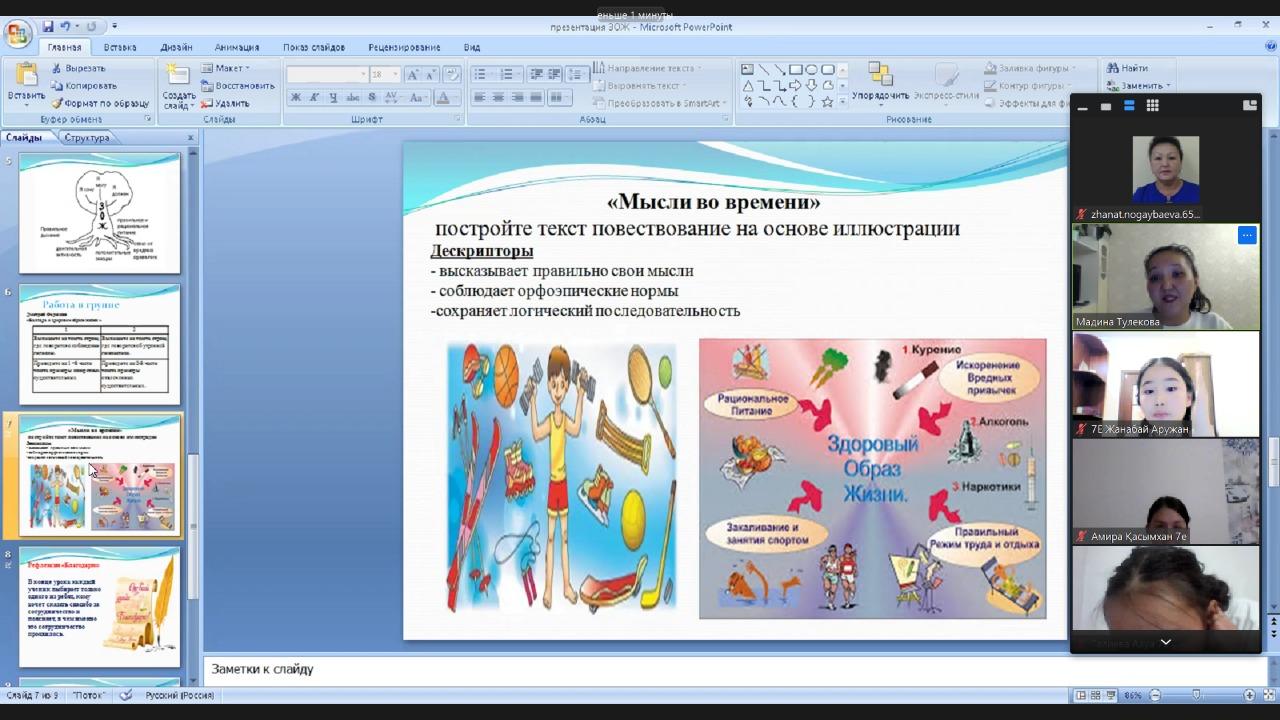Open the Вставка ribbon tab
This screenshot has height=720, width=1280.
point(120,47)
